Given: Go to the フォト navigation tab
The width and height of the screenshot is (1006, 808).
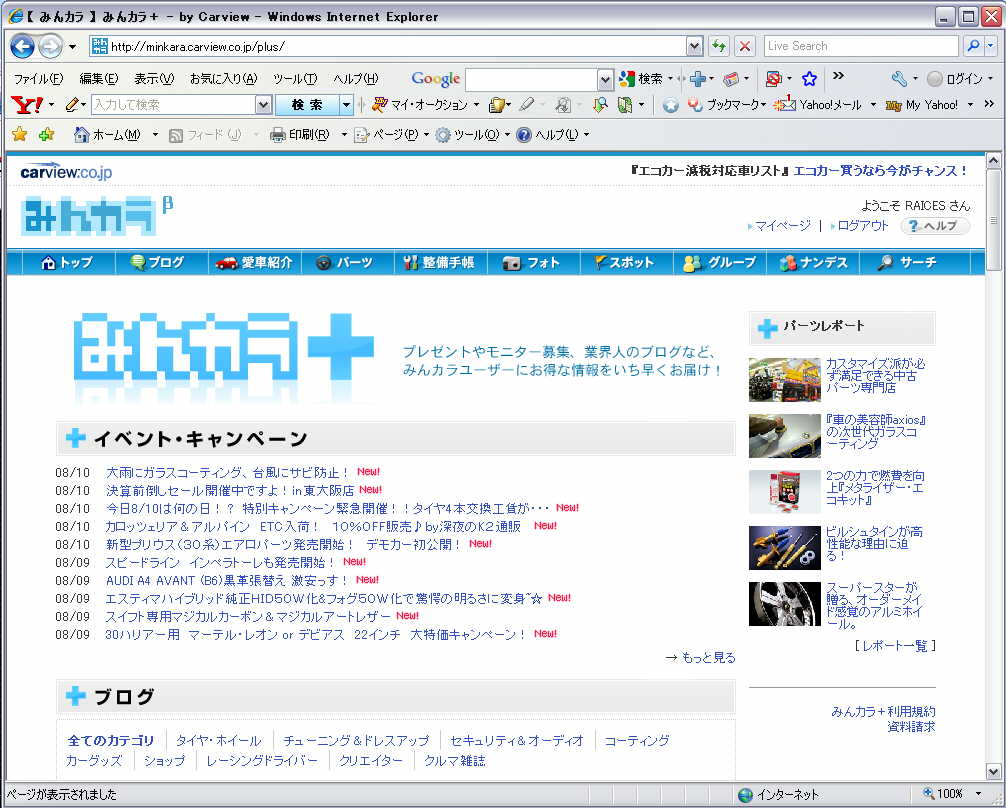Looking at the screenshot, I should [x=533, y=262].
